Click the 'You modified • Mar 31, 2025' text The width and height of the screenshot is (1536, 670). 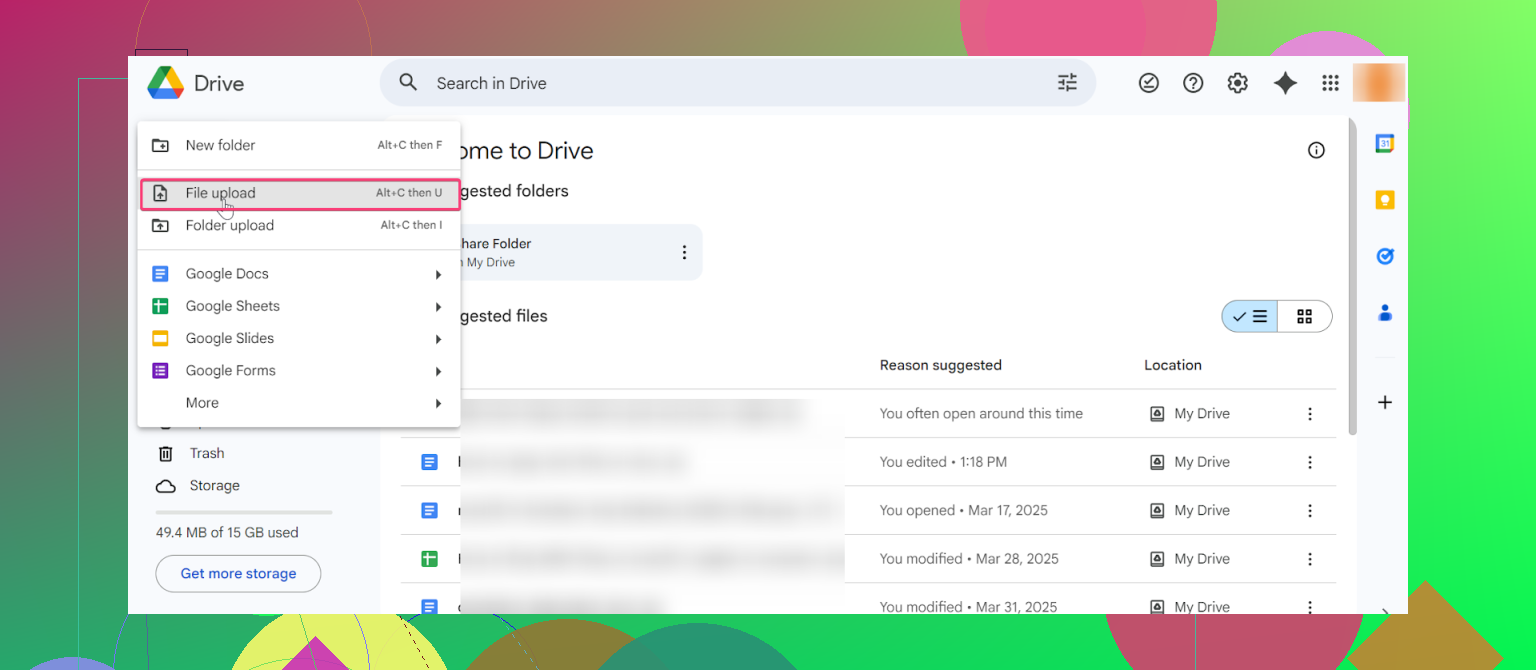[969, 606]
